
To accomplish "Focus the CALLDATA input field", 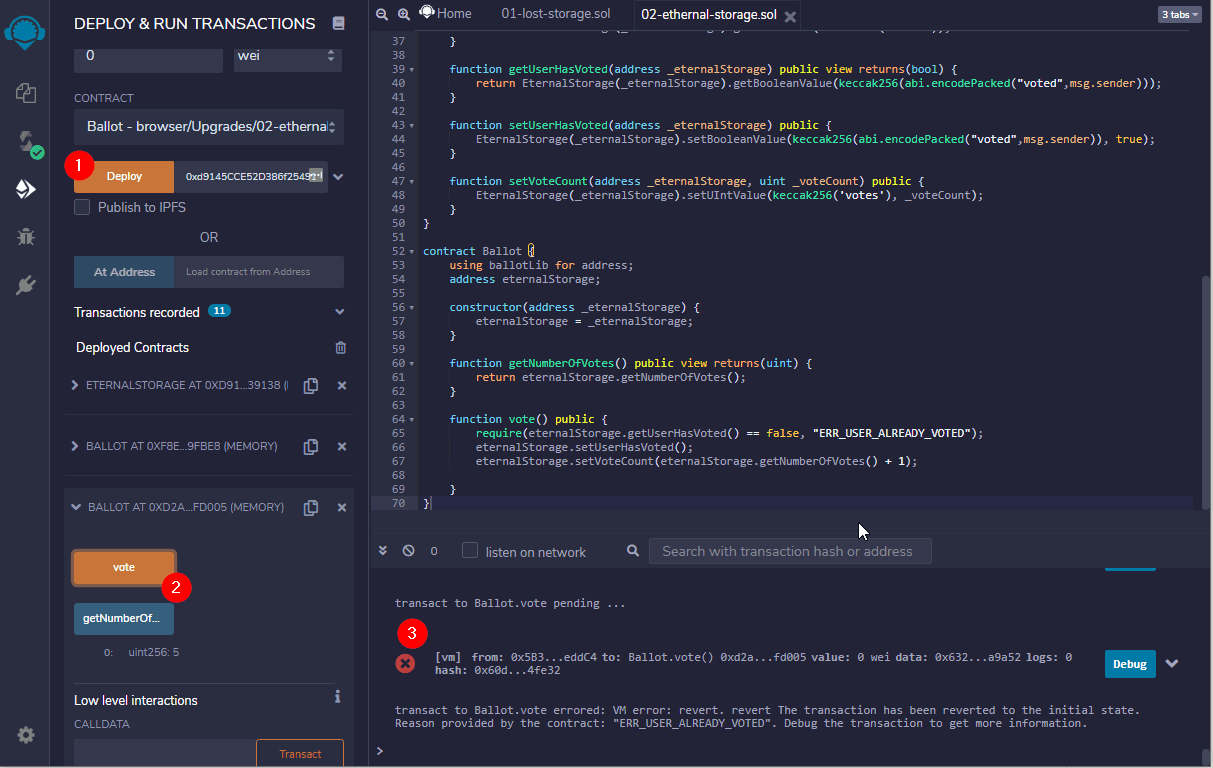I will pos(165,753).
